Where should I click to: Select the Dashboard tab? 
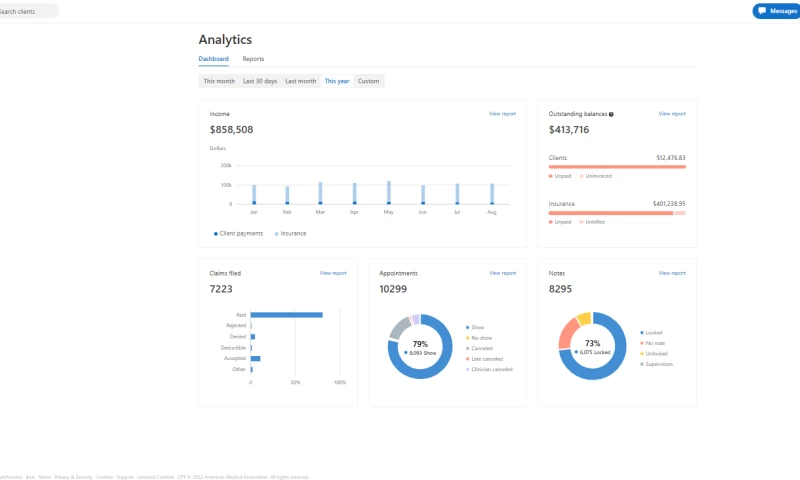[x=213, y=59]
